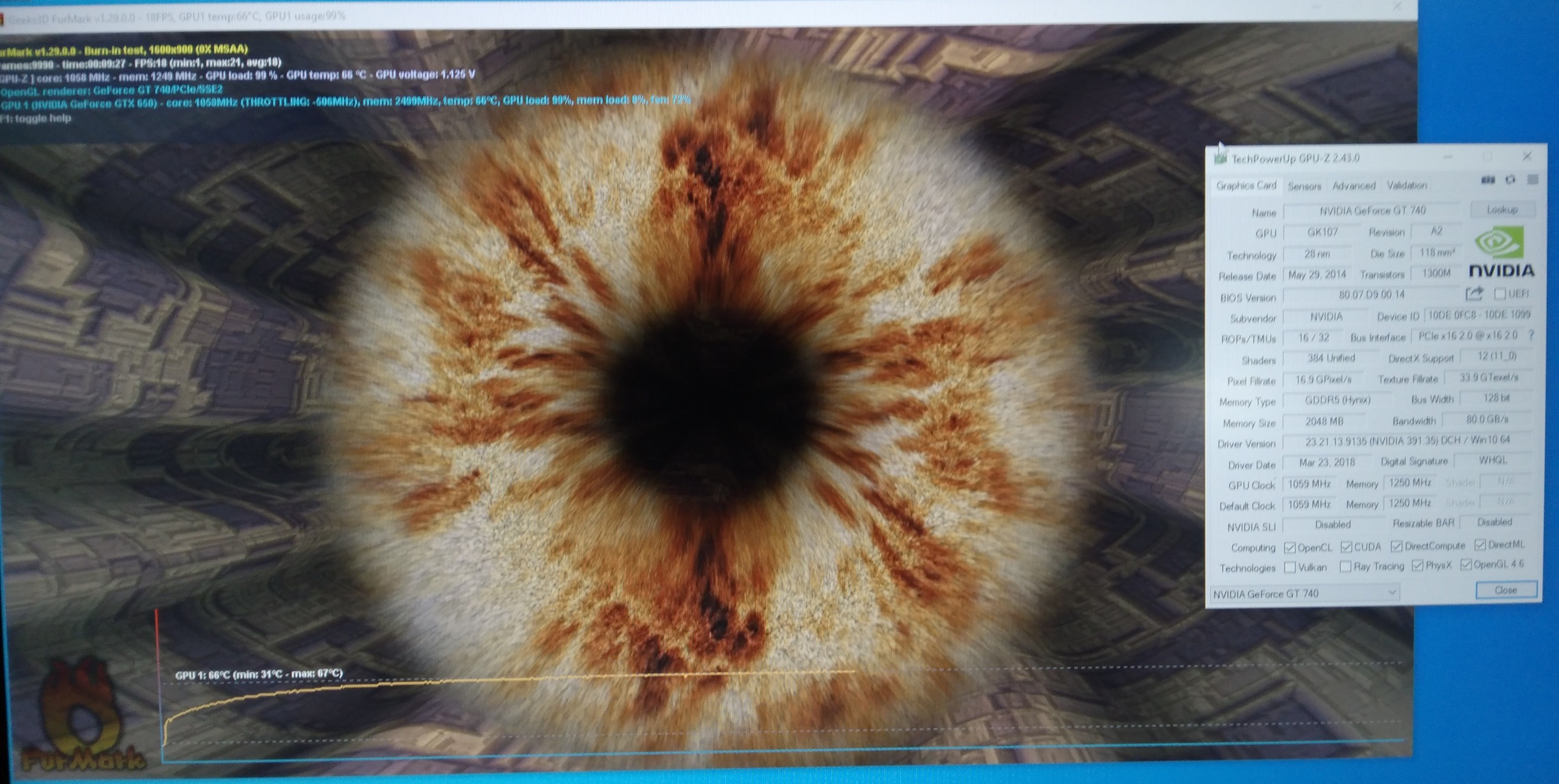Click the Driver Version text field
The height and width of the screenshot is (784, 1559).
[x=1407, y=441]
